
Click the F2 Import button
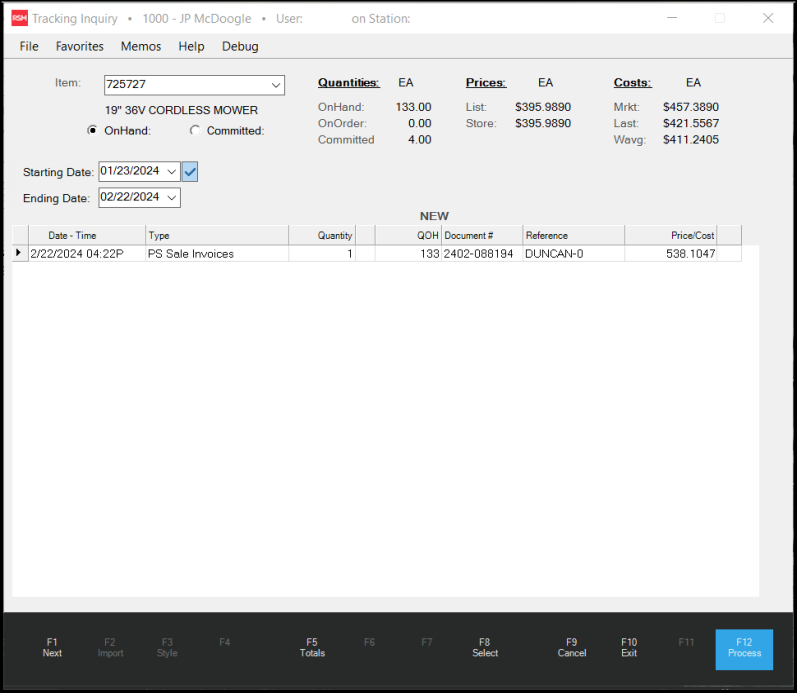110,648
